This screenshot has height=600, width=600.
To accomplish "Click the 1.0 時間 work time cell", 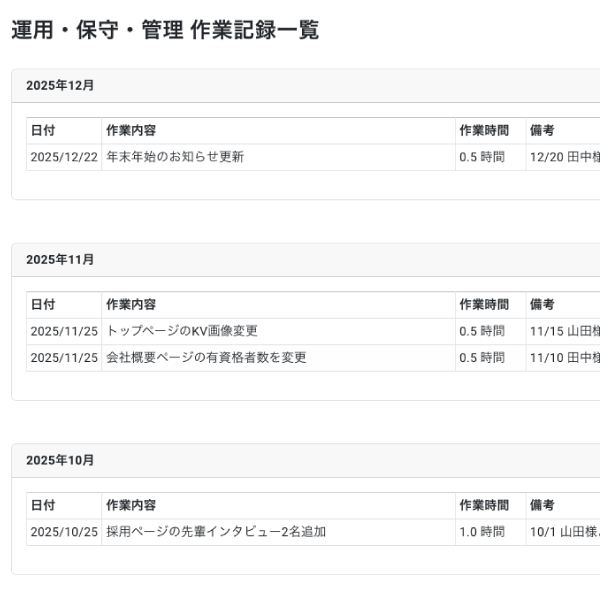I will (x=482, y=532).
